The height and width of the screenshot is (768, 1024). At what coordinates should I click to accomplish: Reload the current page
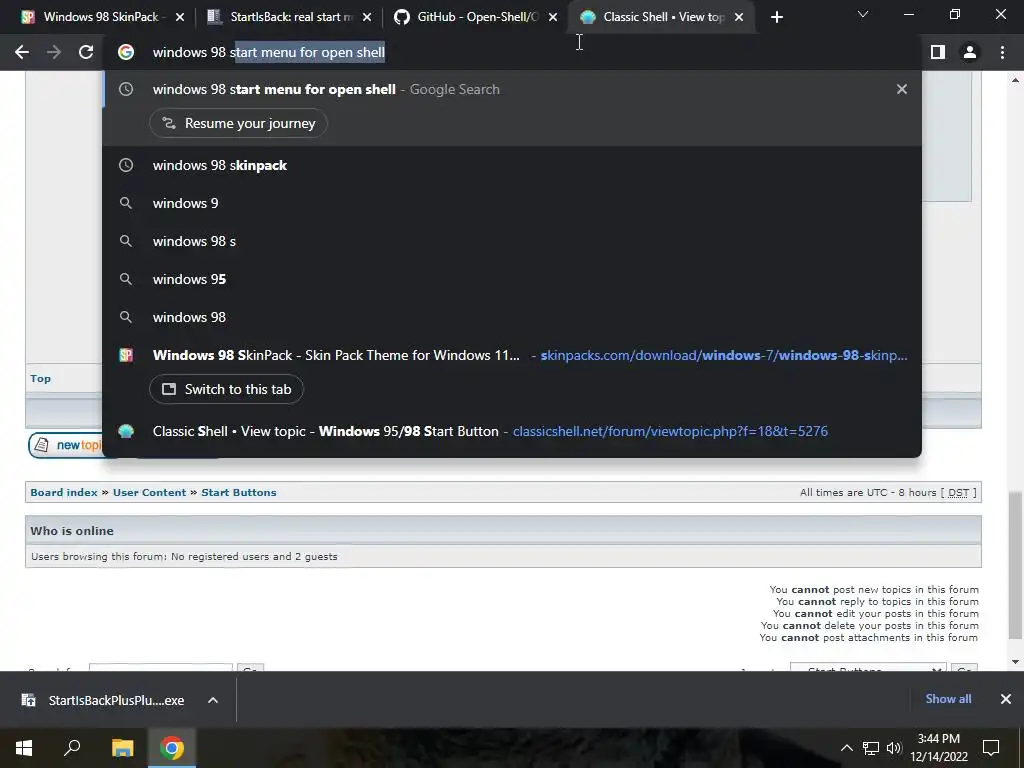click(86, 52)
